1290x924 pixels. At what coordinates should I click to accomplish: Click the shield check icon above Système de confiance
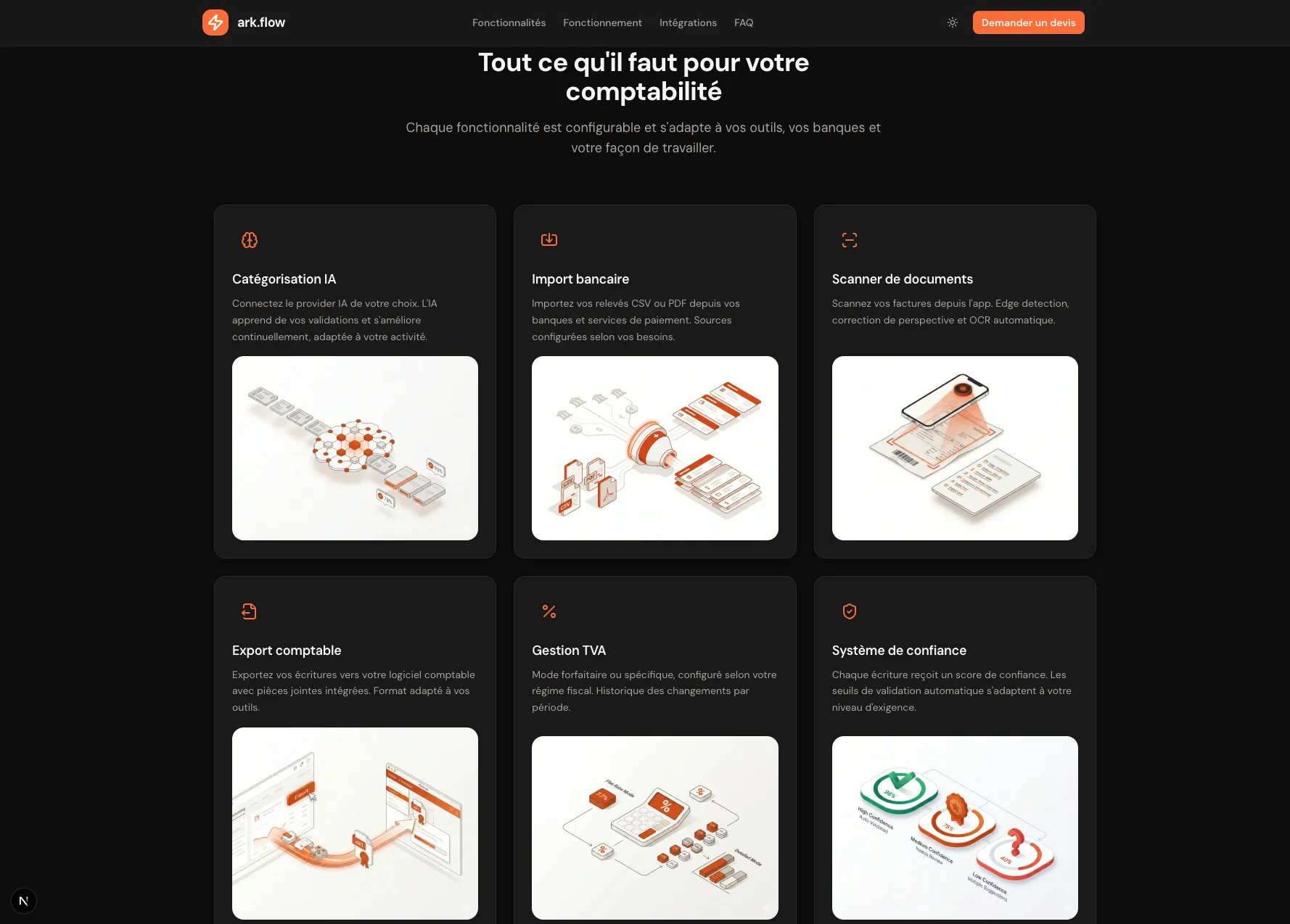850,611
